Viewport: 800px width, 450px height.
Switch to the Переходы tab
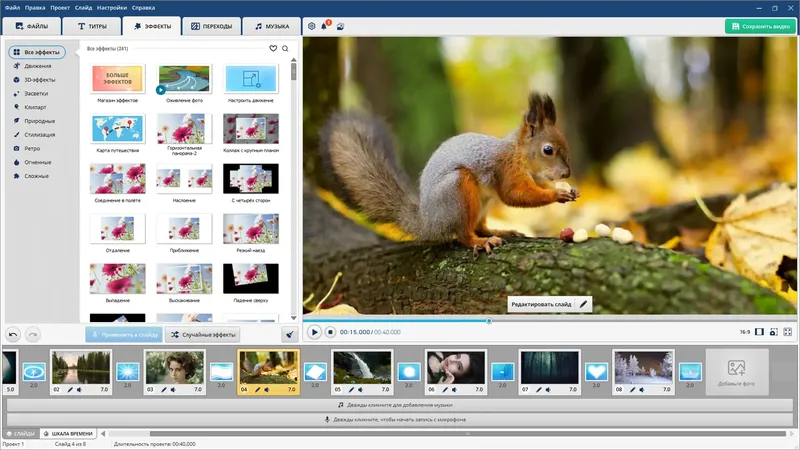[x=211, y=26]
